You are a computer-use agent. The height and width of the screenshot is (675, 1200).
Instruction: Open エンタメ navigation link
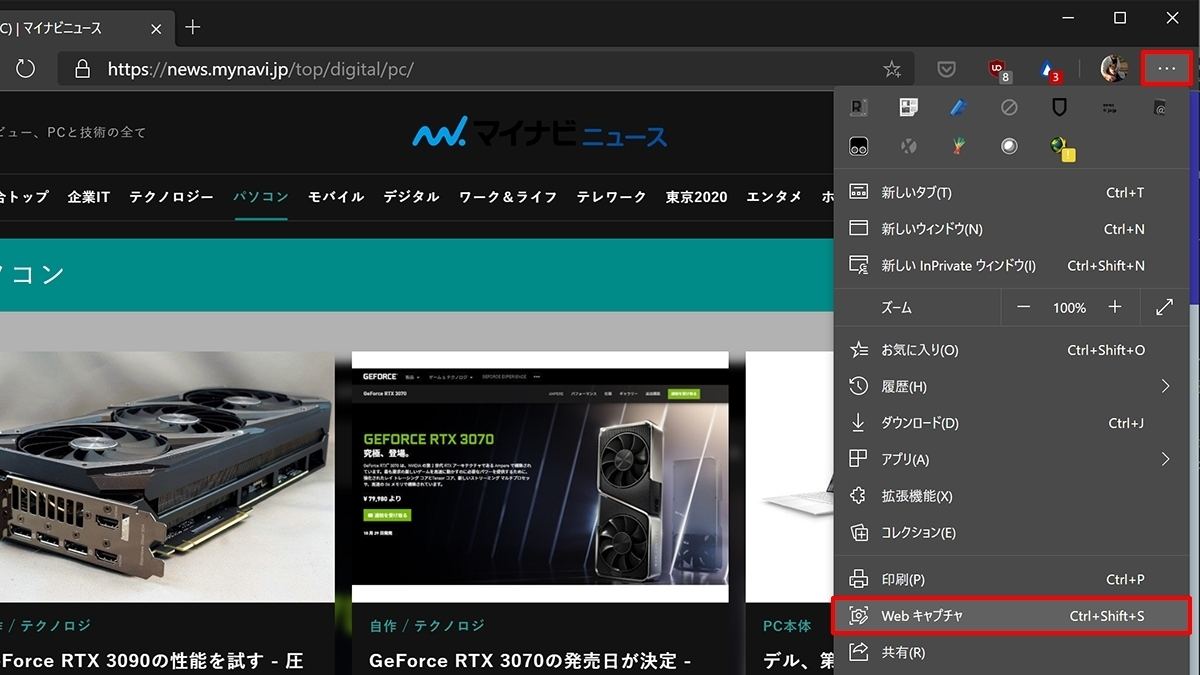(x=774, y=197)
